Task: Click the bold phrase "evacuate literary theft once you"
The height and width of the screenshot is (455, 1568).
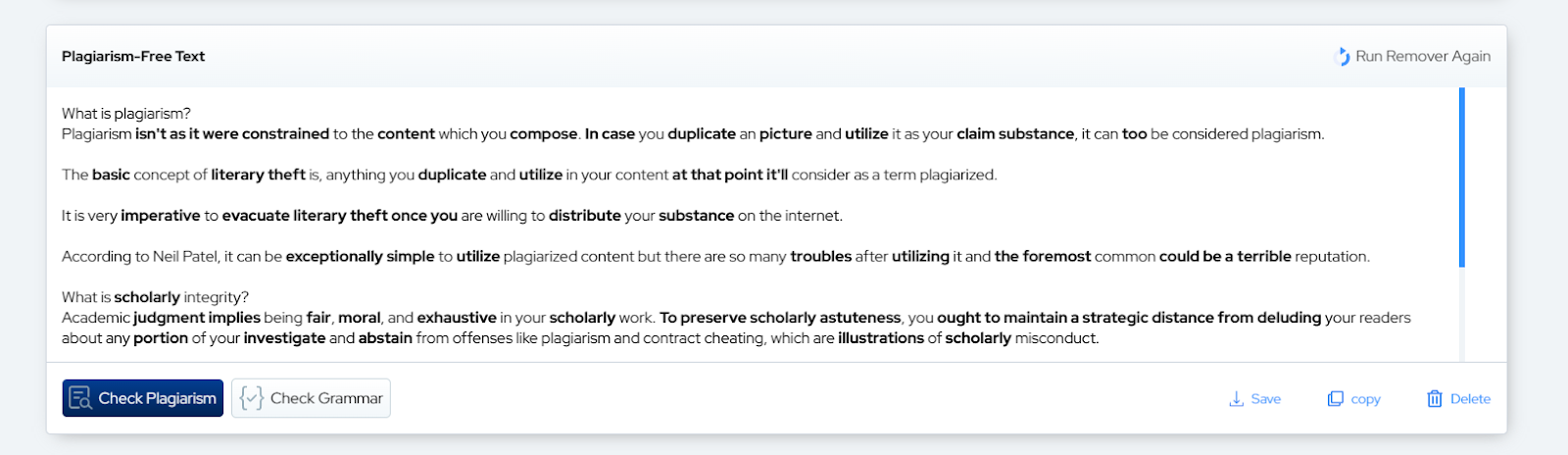Action: [x=339, y=216]
